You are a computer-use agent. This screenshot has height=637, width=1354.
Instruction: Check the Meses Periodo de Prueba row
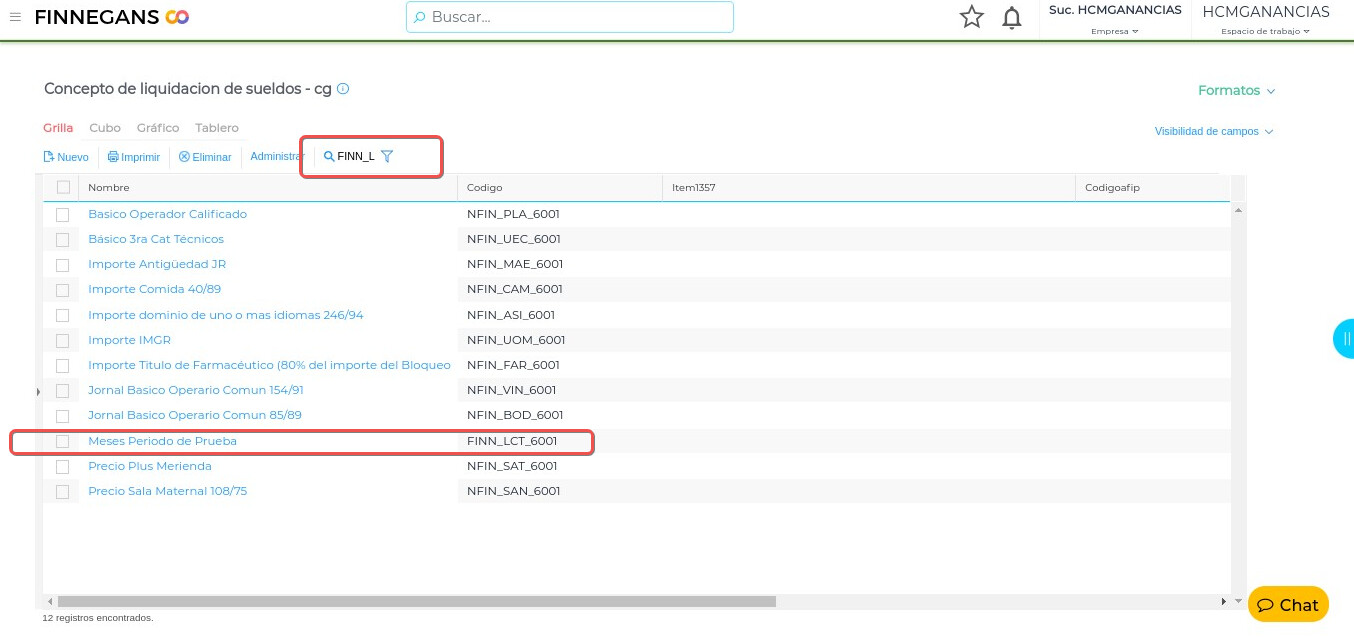63,441
